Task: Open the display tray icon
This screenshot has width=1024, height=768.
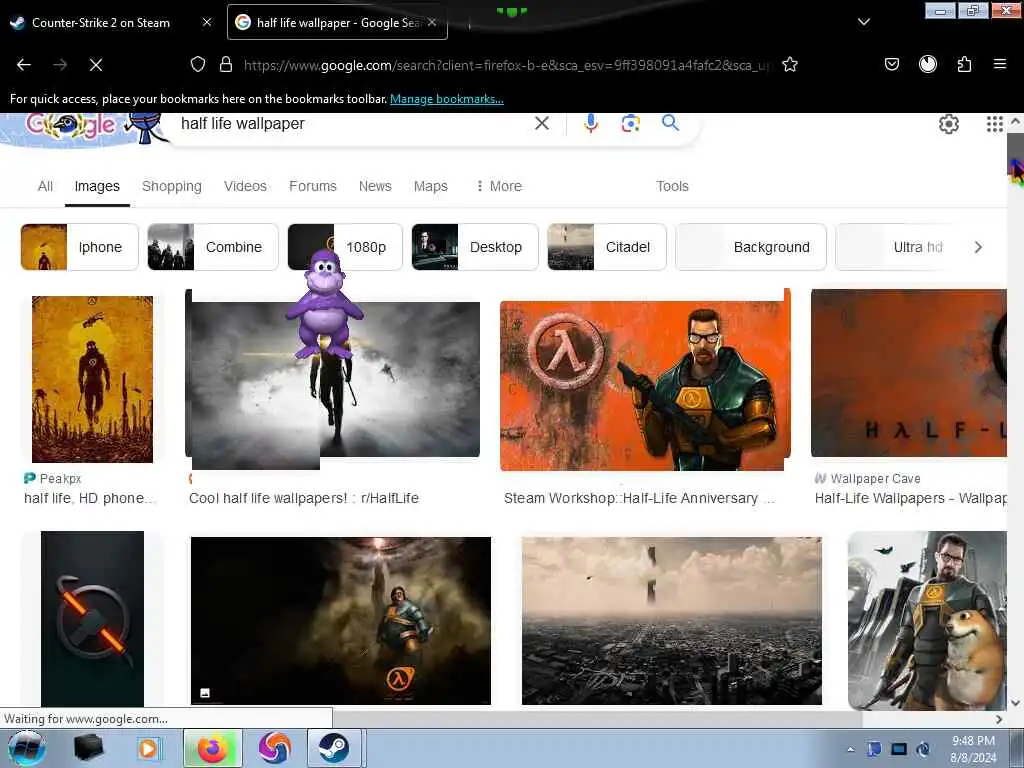Action: click(x=899, y=749)
